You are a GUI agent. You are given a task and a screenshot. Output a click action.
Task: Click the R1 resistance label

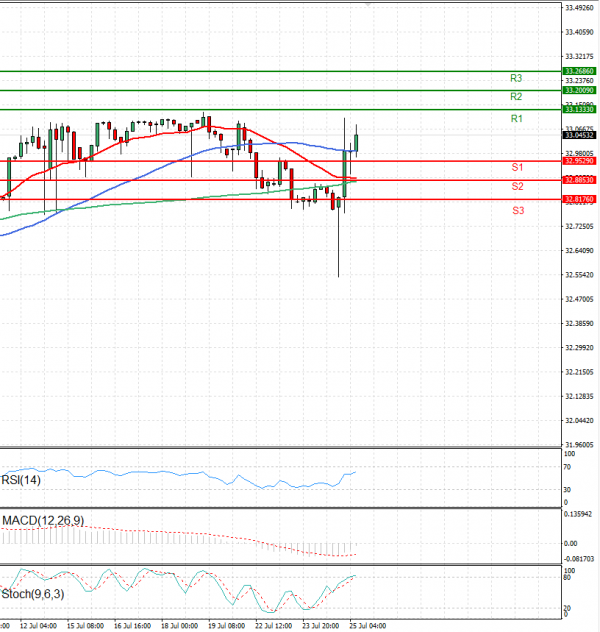click(517, 118)
